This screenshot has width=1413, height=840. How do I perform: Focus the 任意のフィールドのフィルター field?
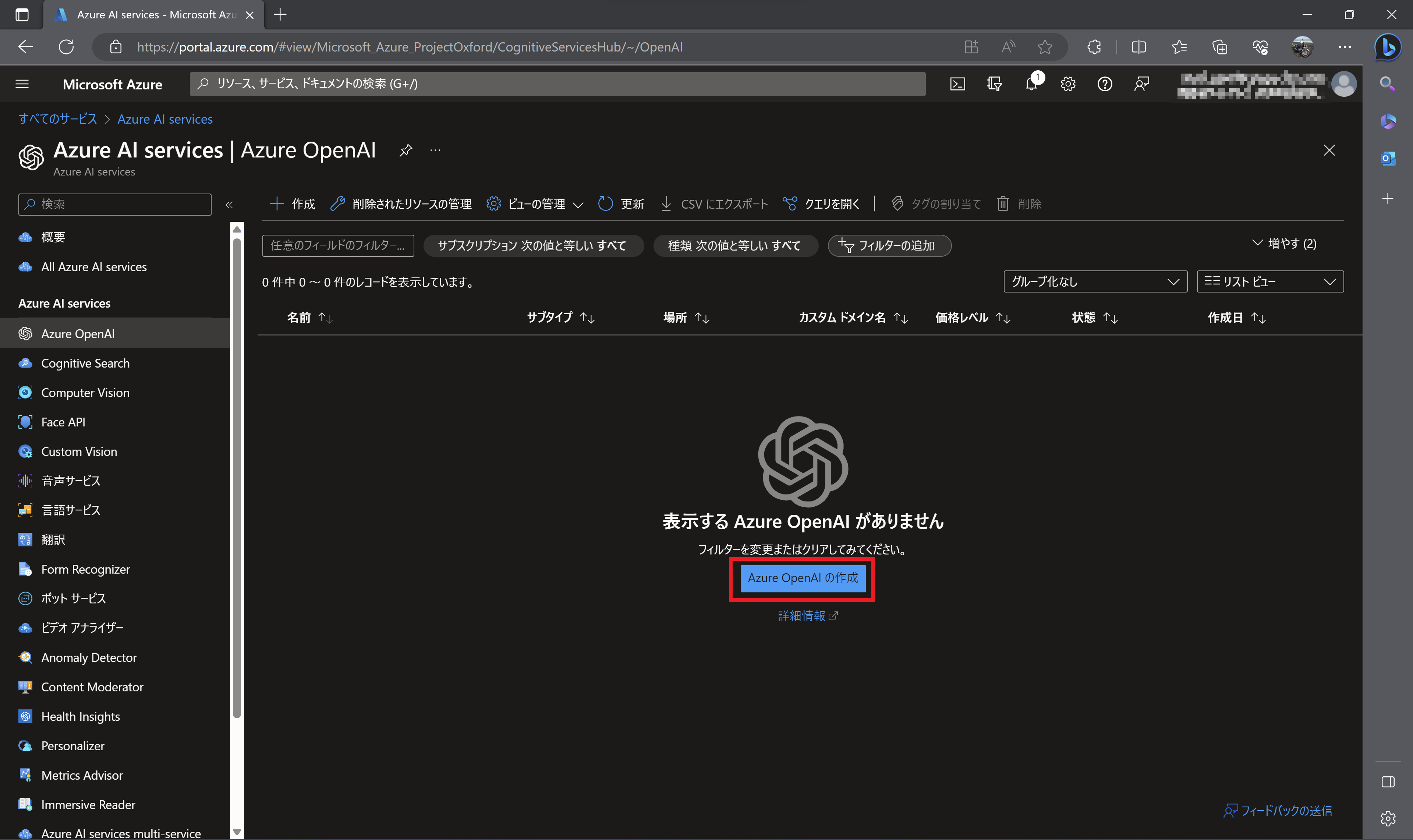click(x=338, y=246)
